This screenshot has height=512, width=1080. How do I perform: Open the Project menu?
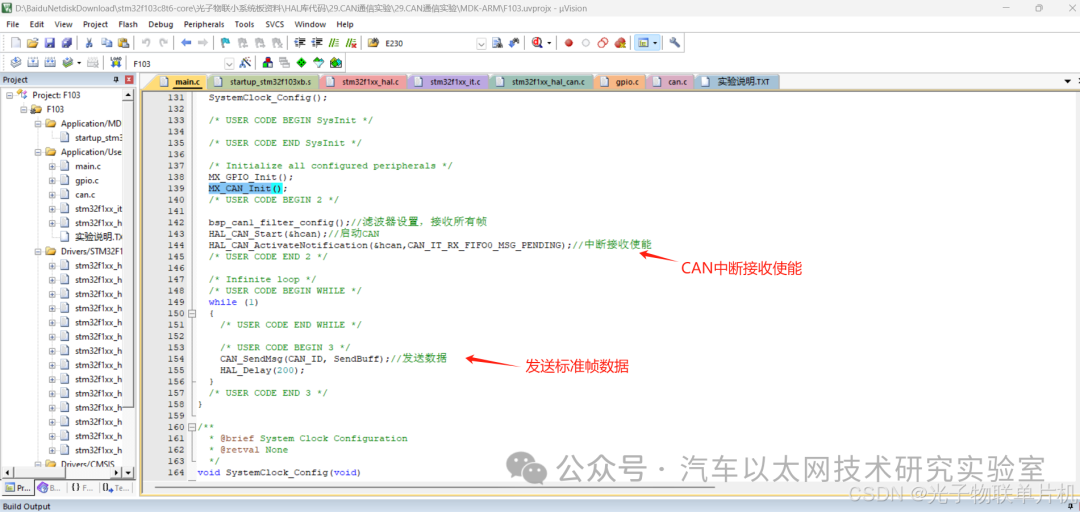point(95,24)
